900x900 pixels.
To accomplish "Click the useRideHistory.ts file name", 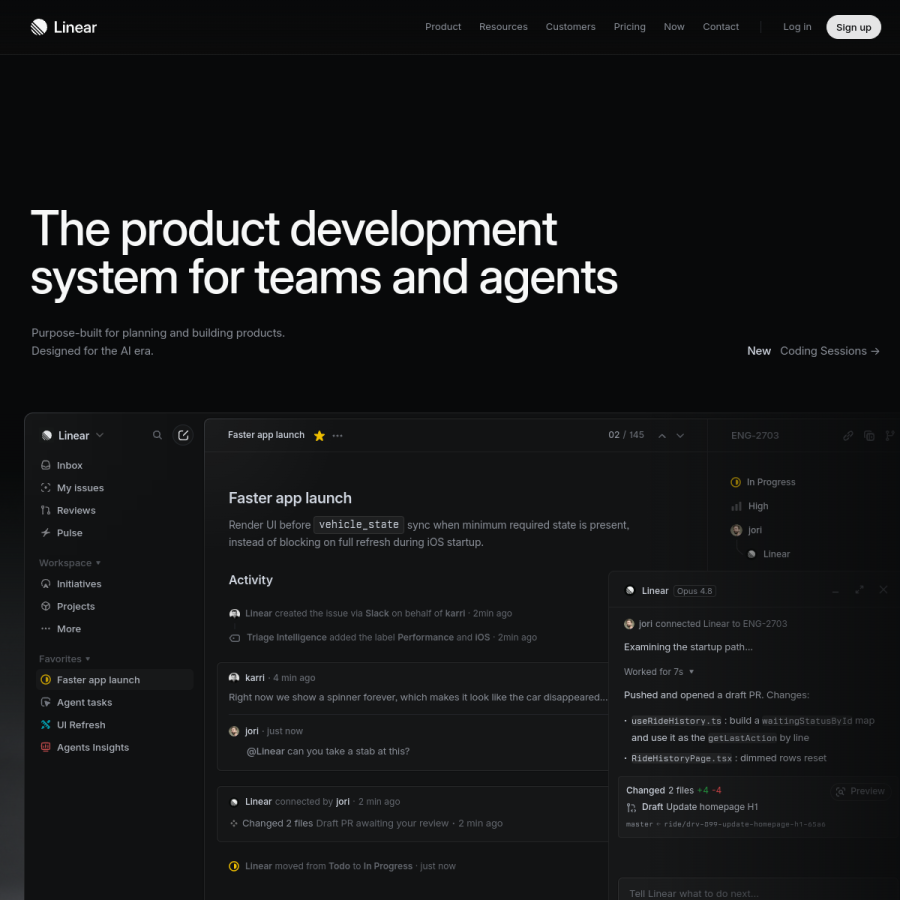I will tap(676, 721).
